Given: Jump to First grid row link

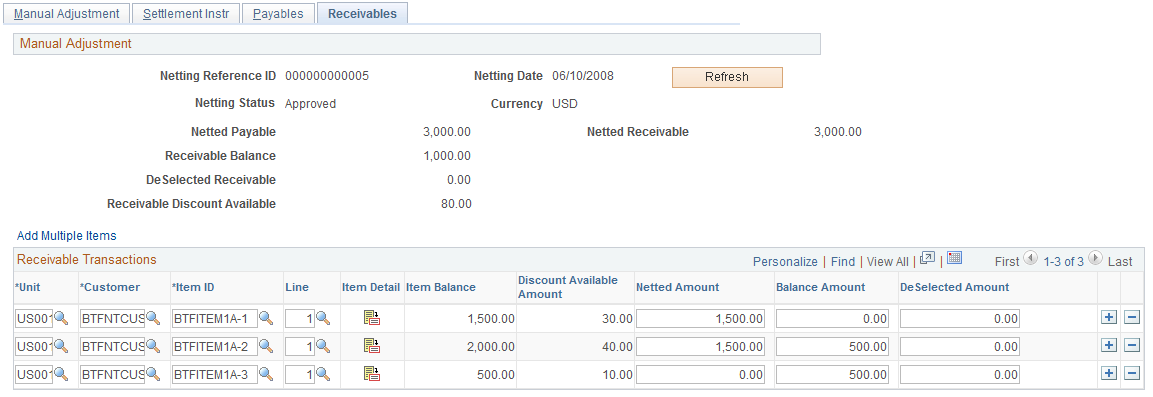Looking at the screenshot, I should (1007, 262).
